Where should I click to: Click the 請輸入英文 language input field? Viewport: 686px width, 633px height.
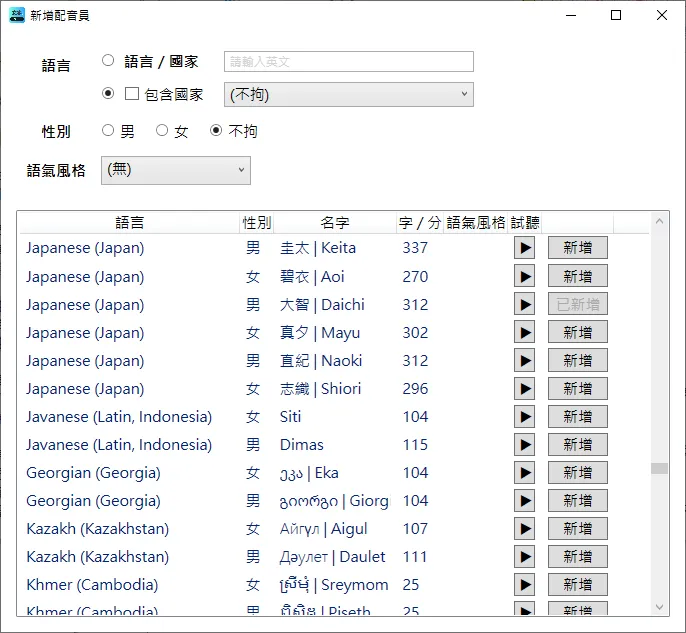point(349,62)
